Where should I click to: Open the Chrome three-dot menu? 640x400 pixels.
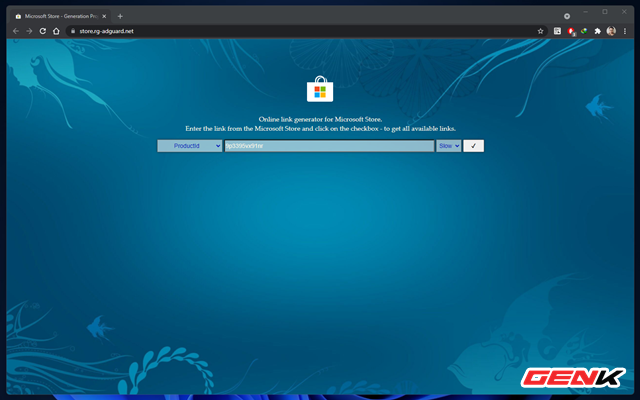(x=624, y=31)
